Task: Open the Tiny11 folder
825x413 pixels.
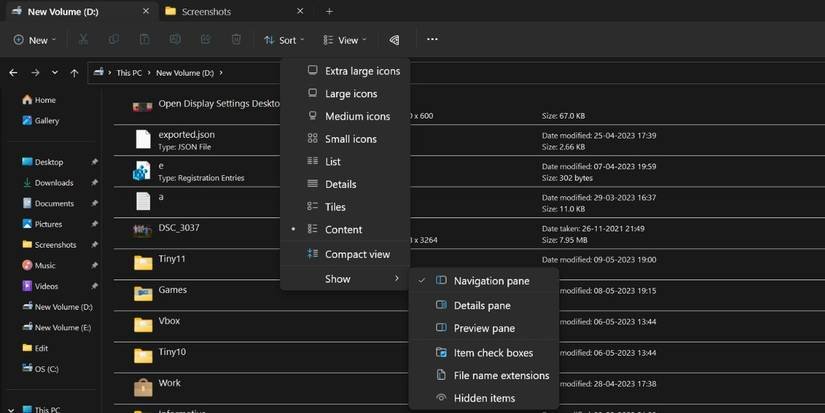Action: (x=171, y=259)
